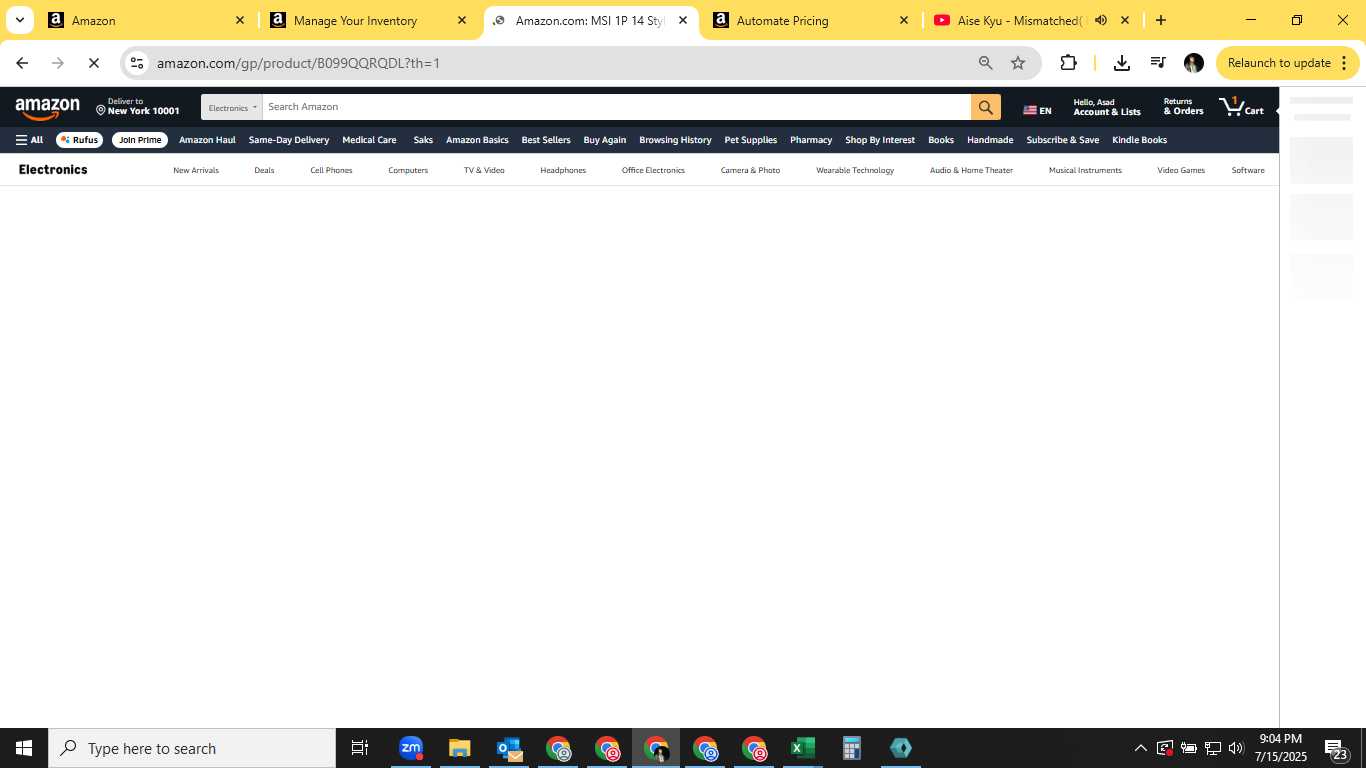
Task: Open the Chrome Downloads icon
Action: pyautogui.click(x=1122, y=63)
